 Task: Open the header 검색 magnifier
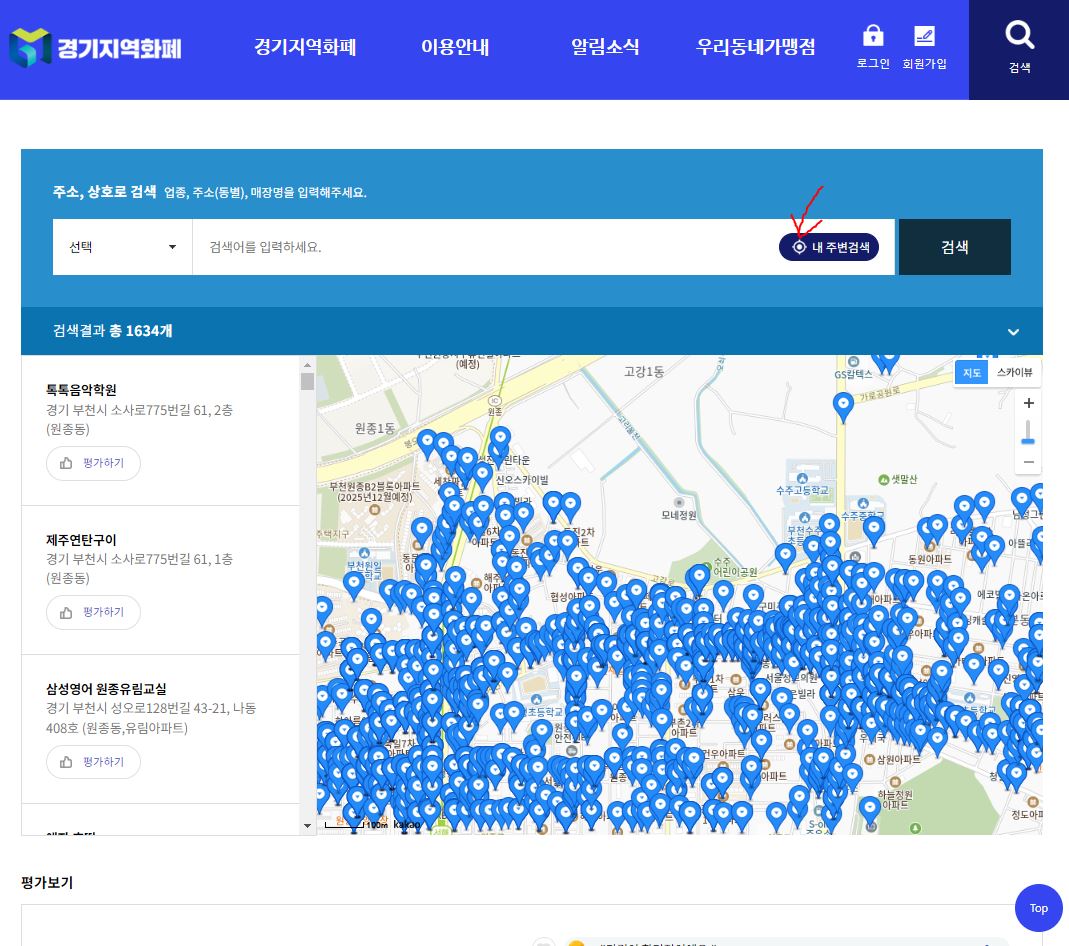tap(1019, 35)
